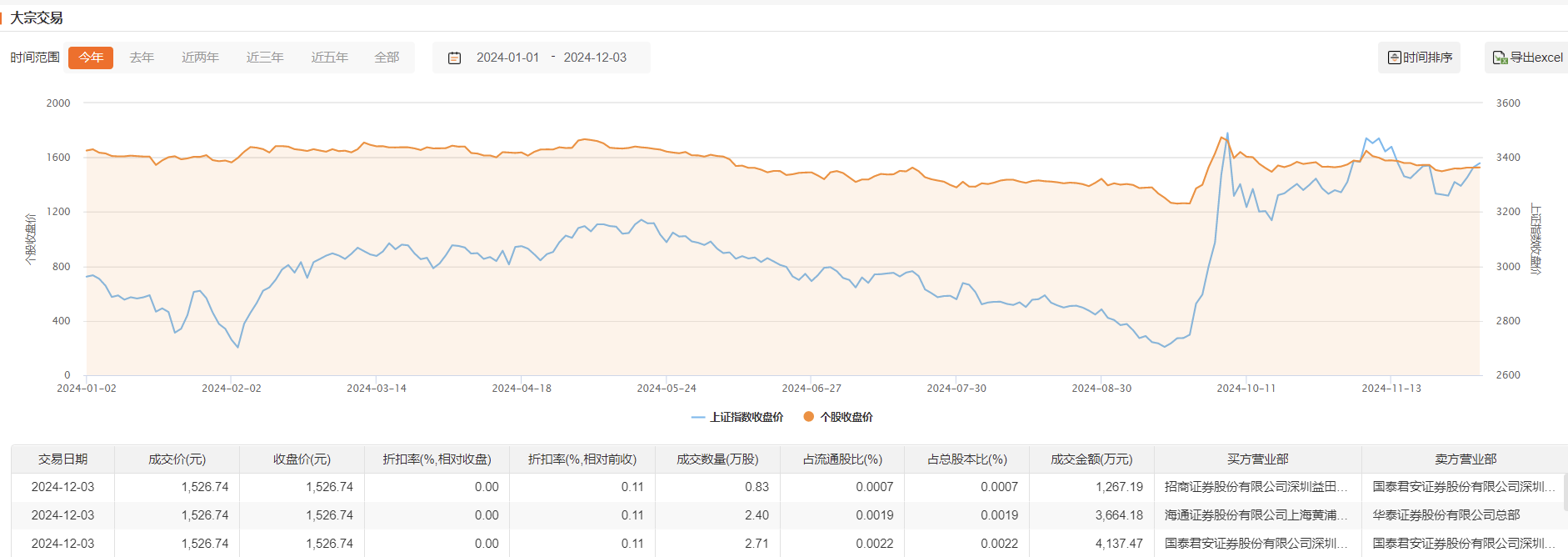The image size is (1568, 557).
Task: Switch to the 去年 time range
Action: click(x=142, y=58)
